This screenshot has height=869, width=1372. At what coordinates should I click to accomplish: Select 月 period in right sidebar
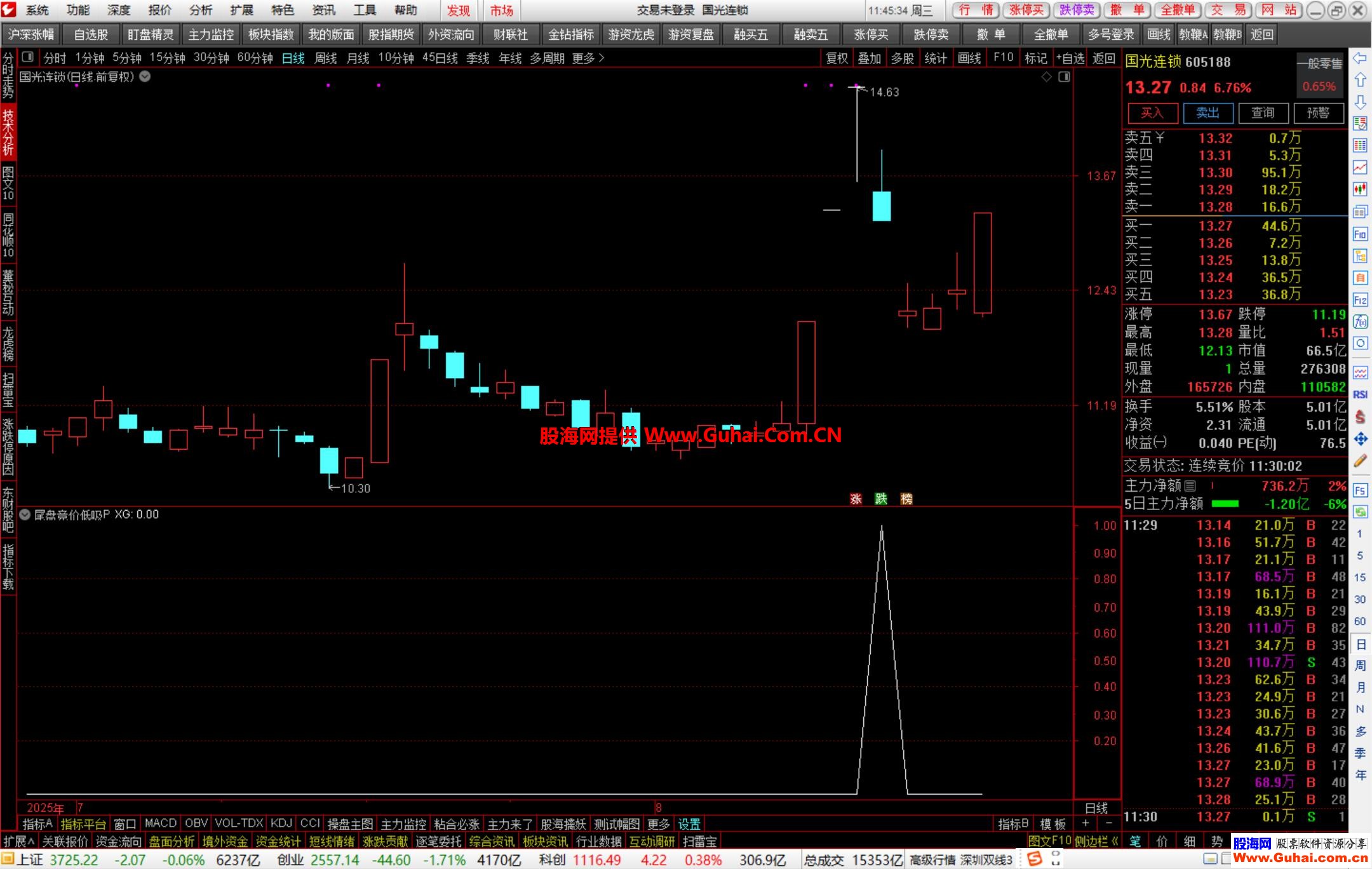pos(1361,687)
